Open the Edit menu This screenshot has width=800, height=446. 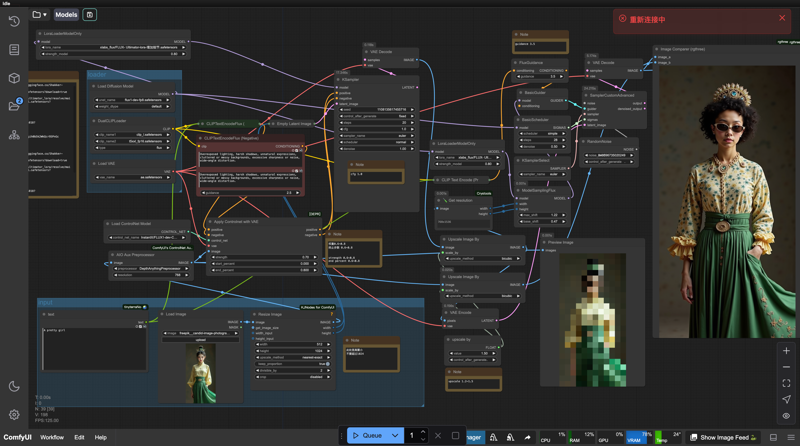pyautogui.click(x=79, y=437)
